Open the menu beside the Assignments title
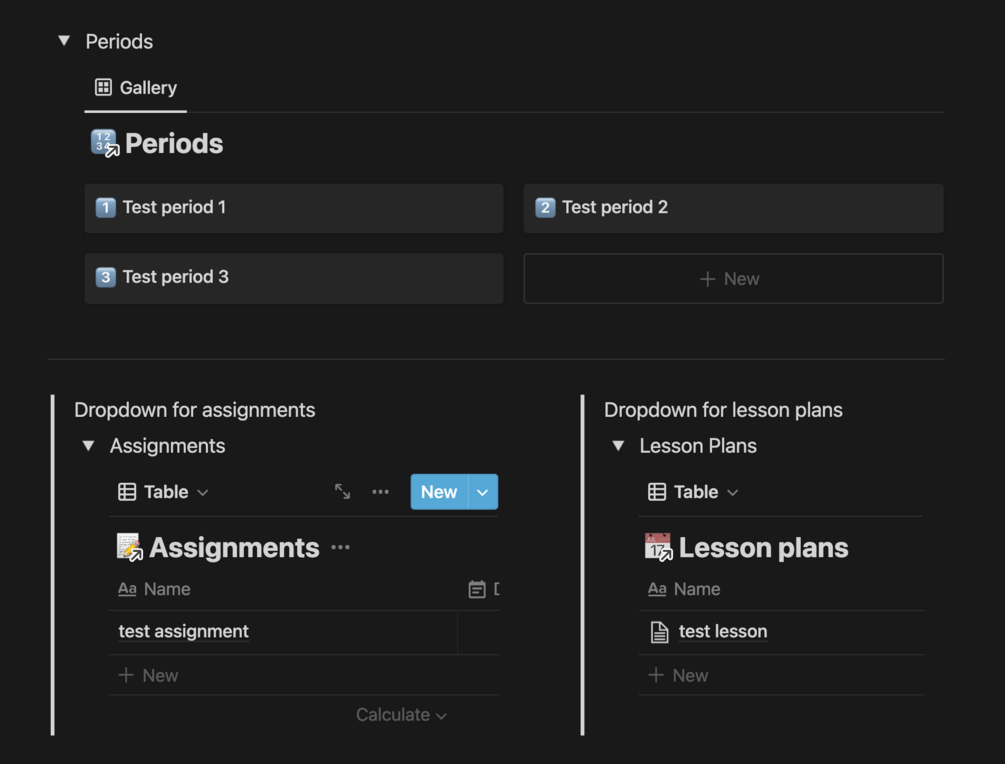 pos(340,548)
